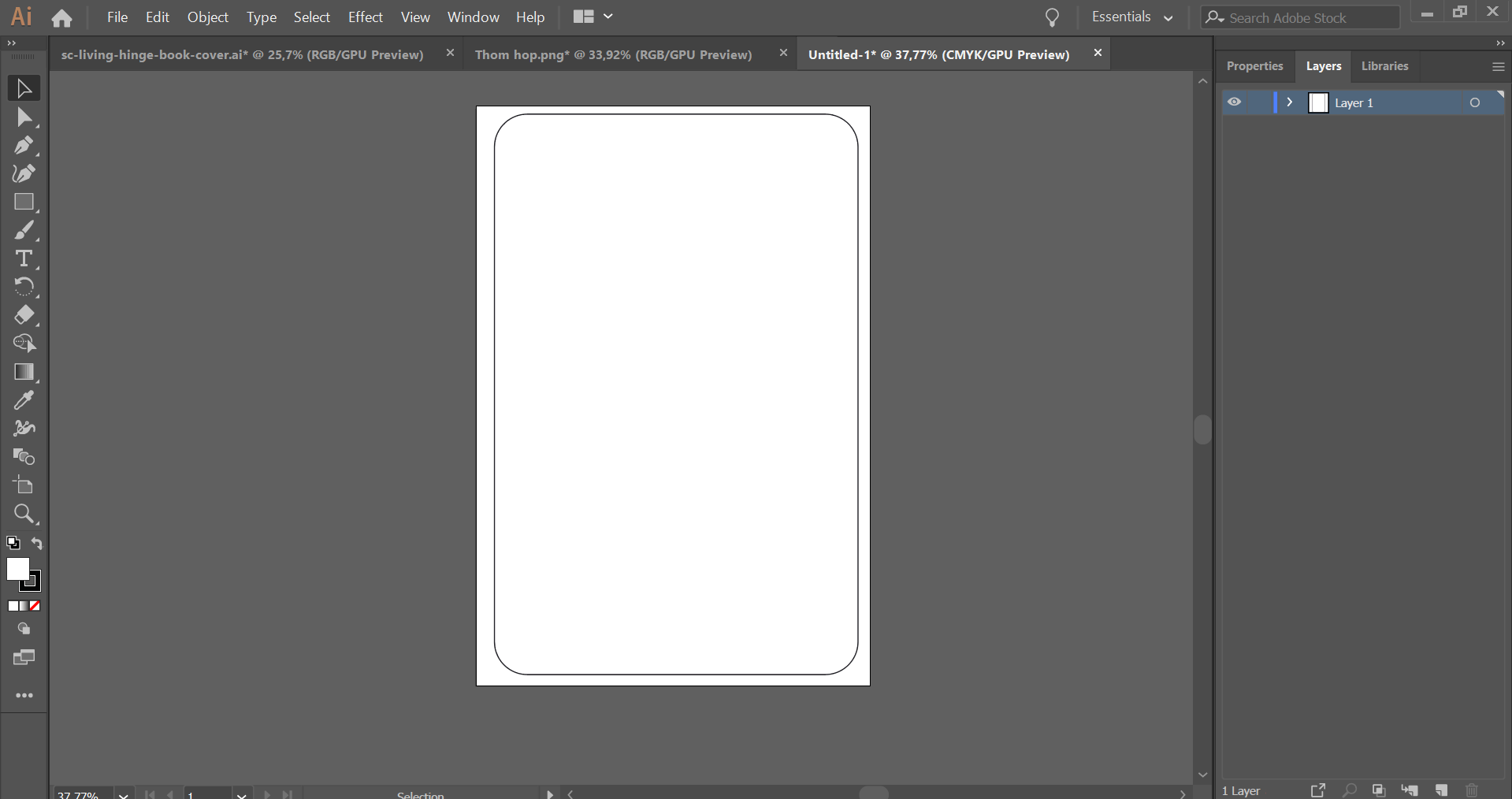Pick the Eyedropper tool
This screenshot has width=1512, height=799.
(24, 400)
